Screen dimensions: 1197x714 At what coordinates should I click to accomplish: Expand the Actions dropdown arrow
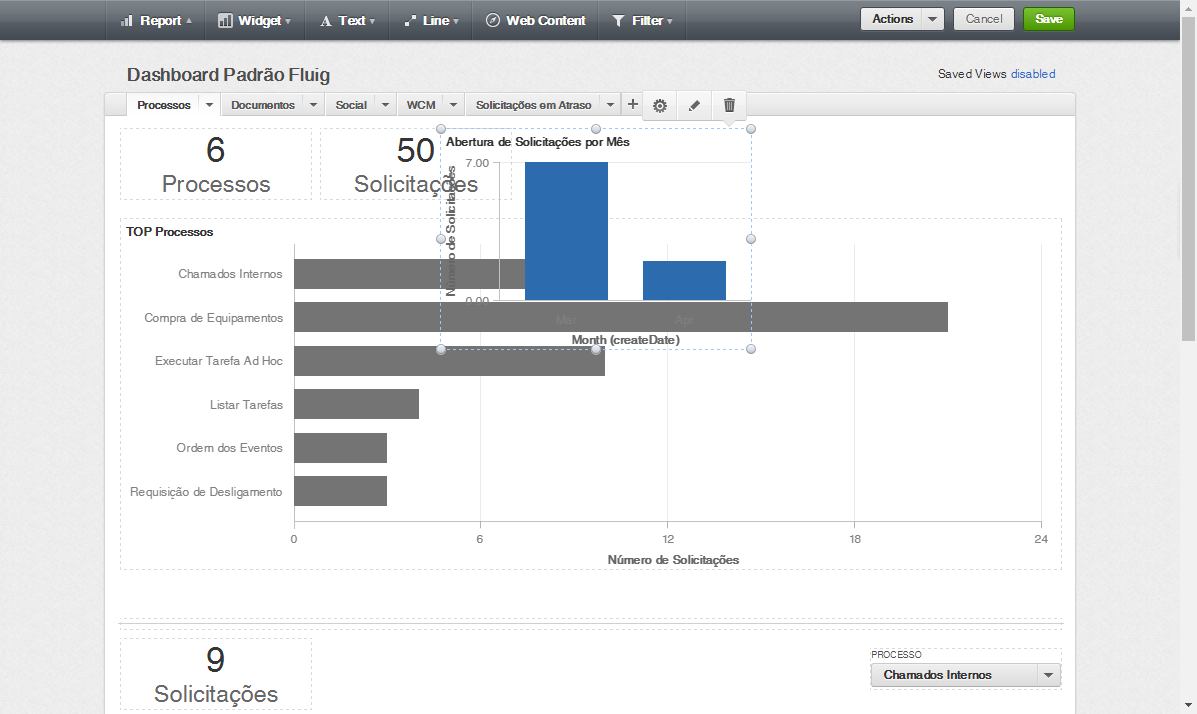point(933,19)
